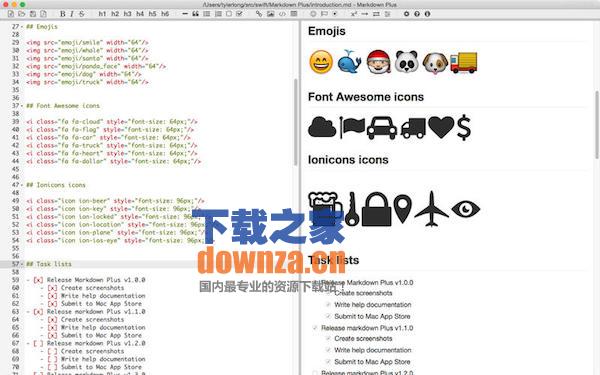Viewport: 600px width, 375px height.
Task: Toggle Create screenshots checkbox under v1.1.0 in preview
Action: click(328, 339)
